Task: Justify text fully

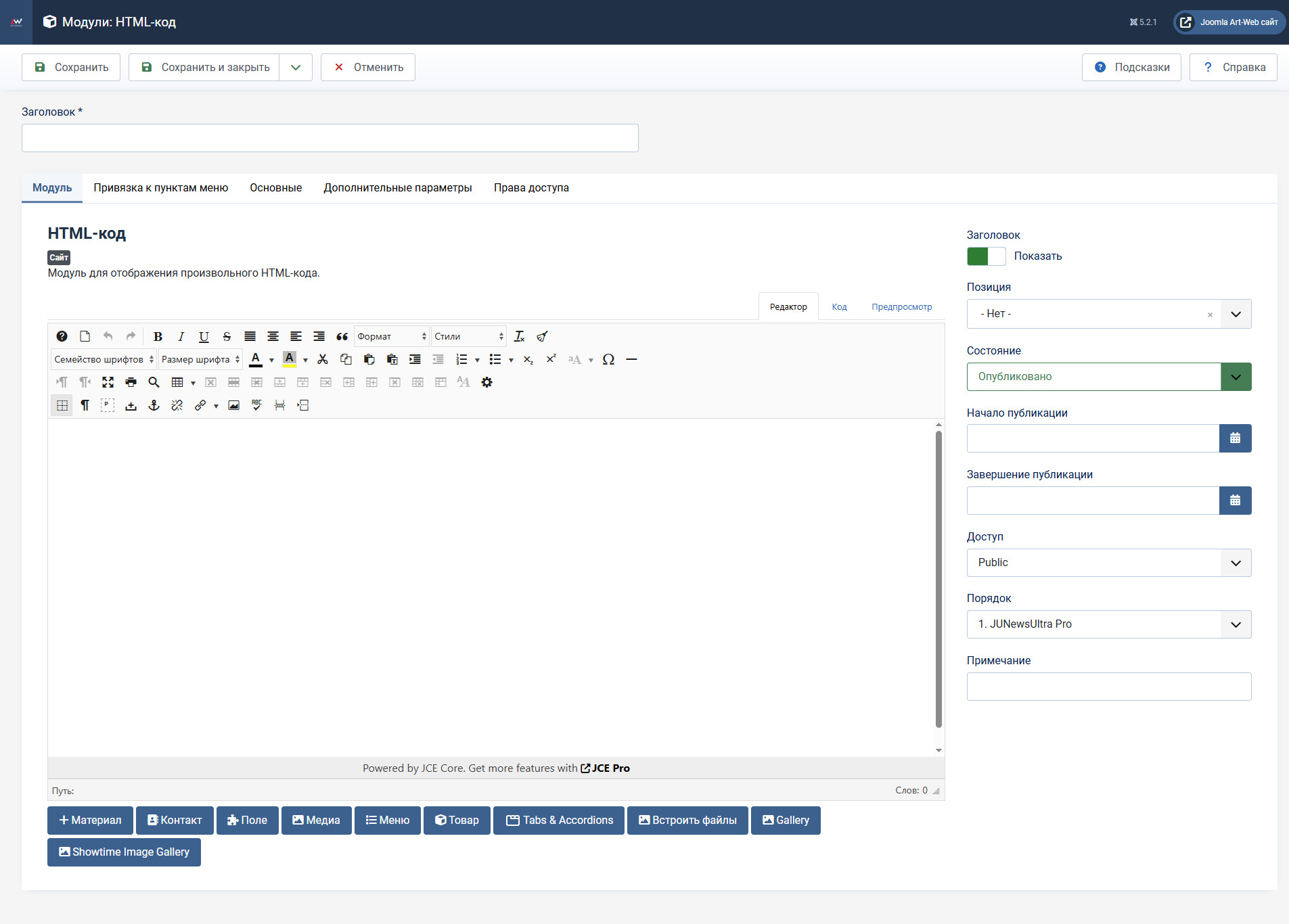Action: (x=250, y=336)
